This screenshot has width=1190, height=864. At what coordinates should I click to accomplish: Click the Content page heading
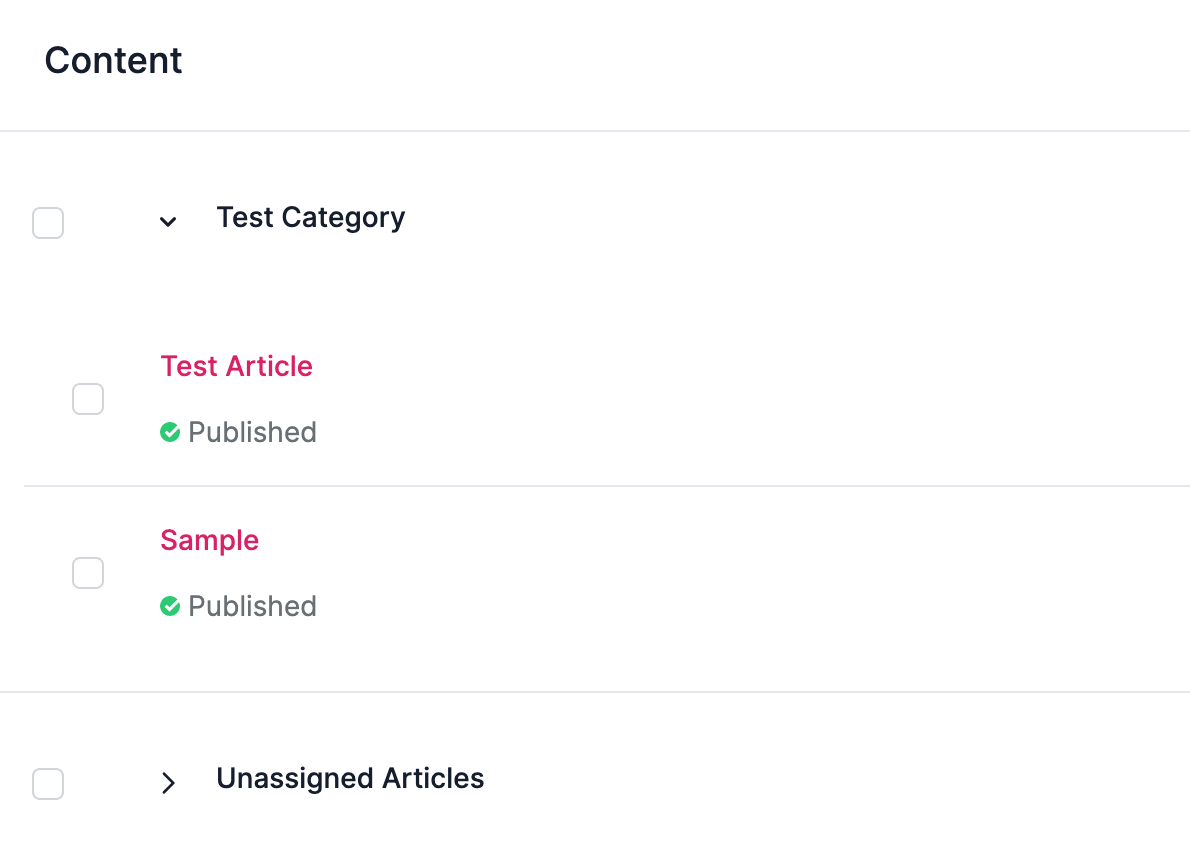click(x=113, y=60)
